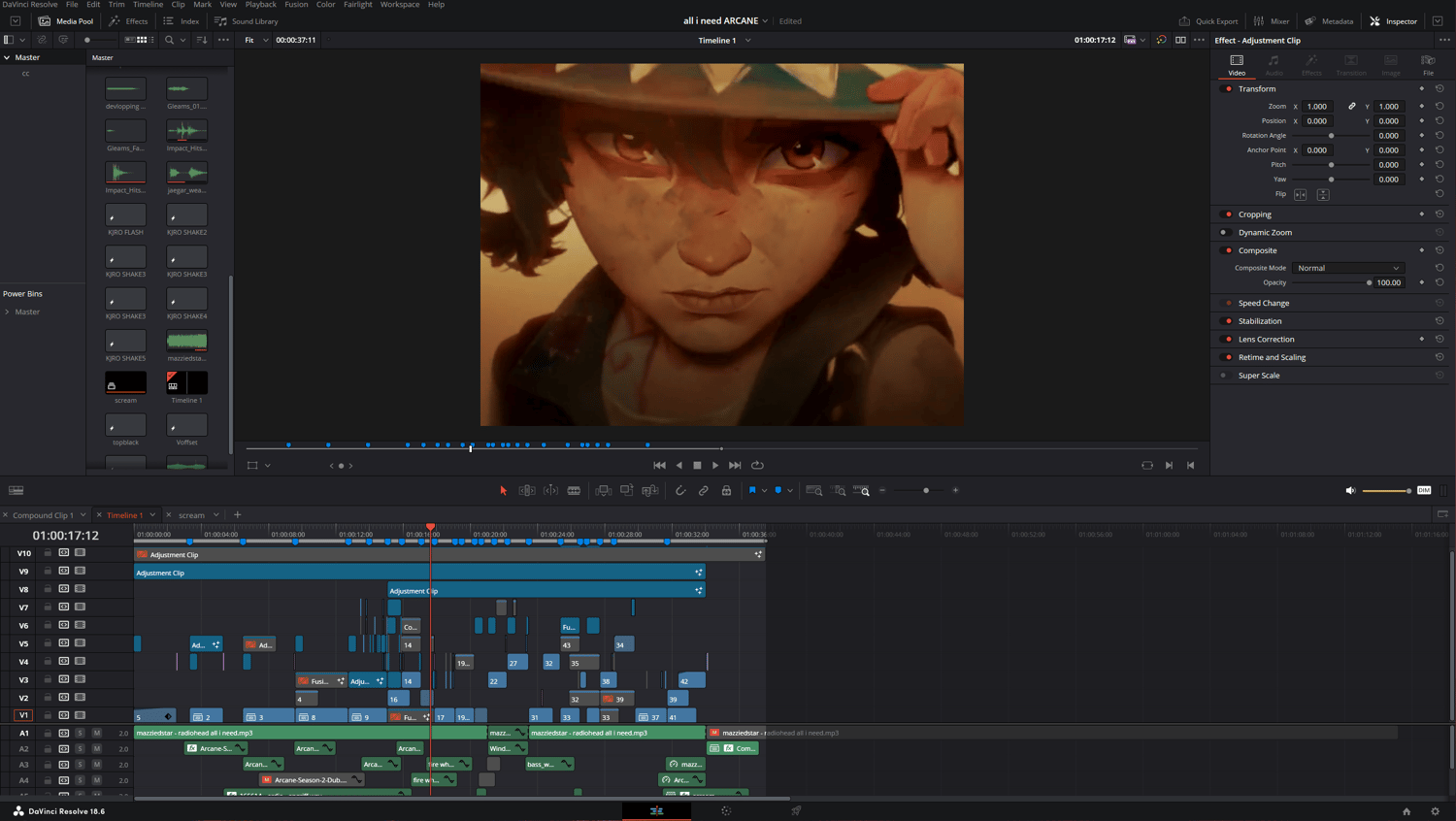Open the Workspace menu

[x=400, y=5]
